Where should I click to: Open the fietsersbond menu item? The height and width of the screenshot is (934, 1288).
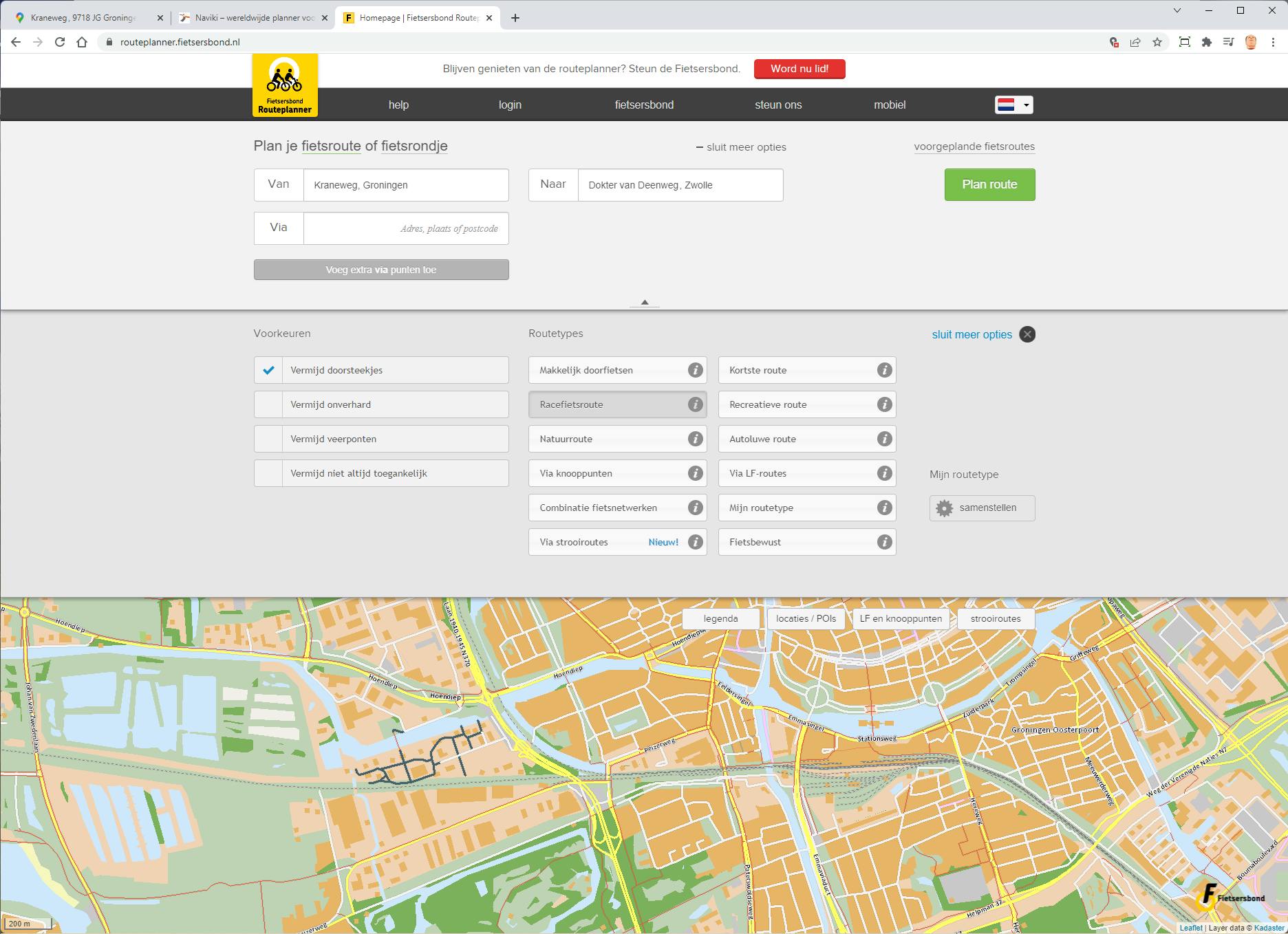(x=645, y=105)
